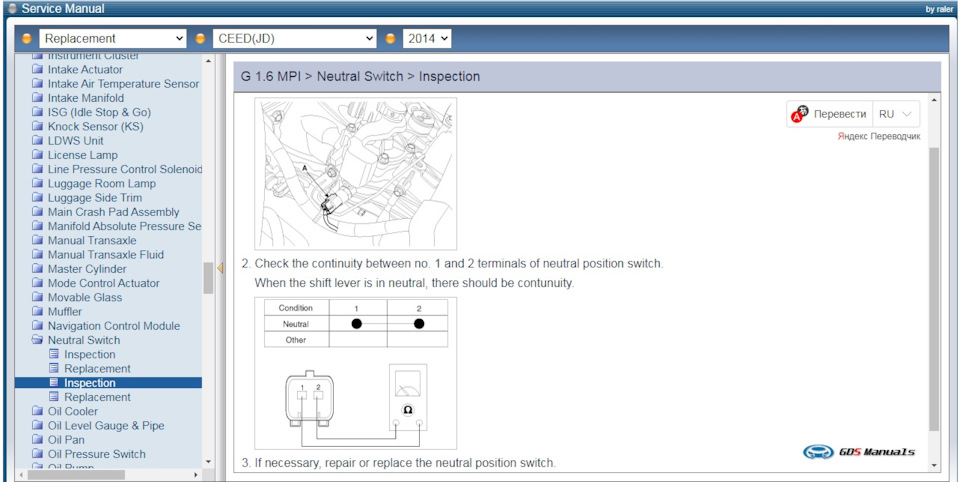
Task: Click sidebar horizontal scroll right arrow
Action: 196,475
